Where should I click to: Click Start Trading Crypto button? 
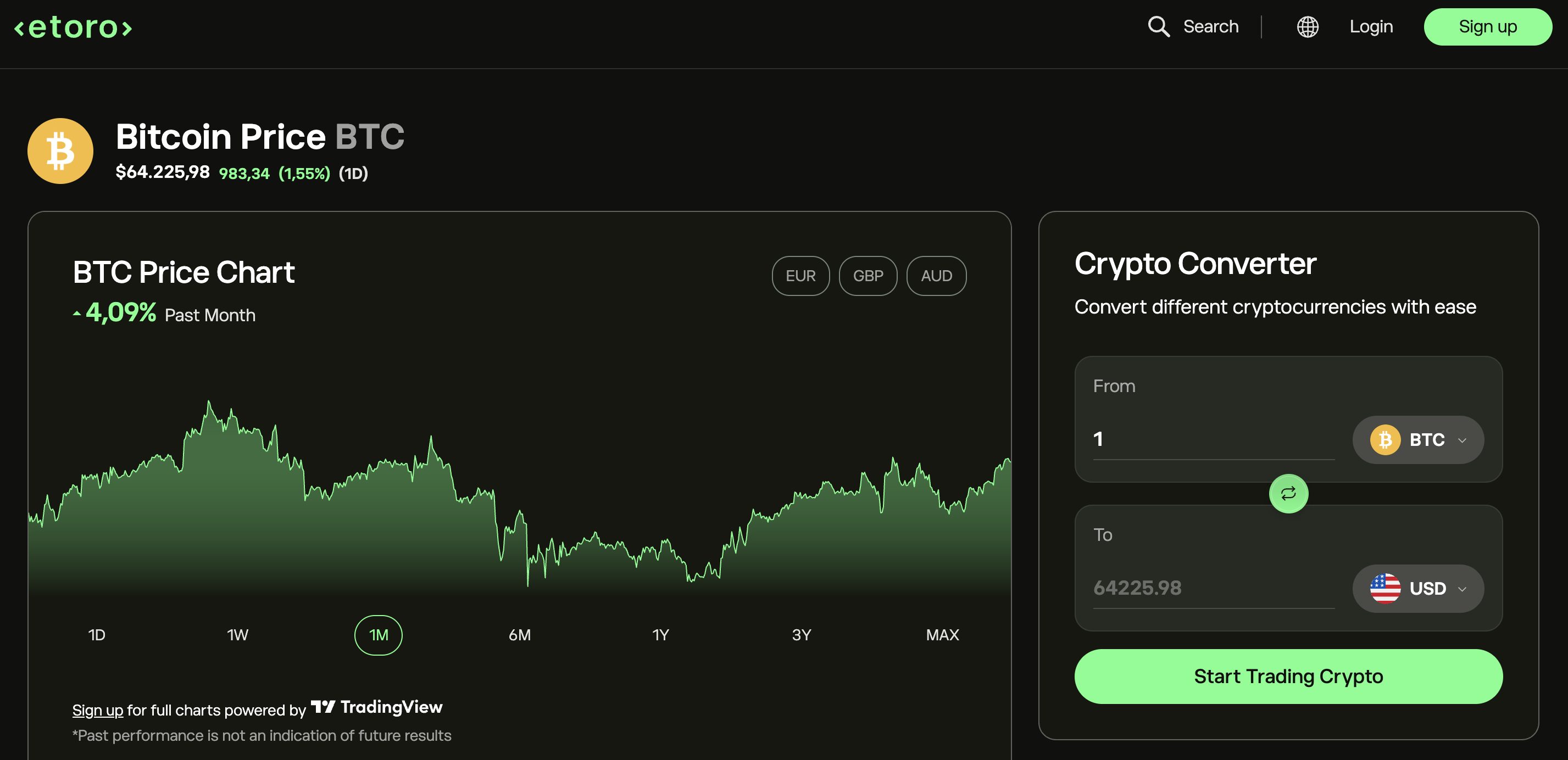click(x=1288, y=676)
